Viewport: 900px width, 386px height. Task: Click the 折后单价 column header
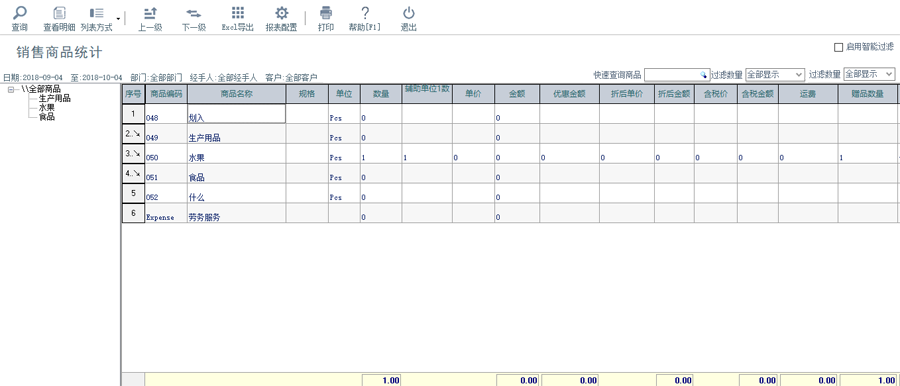(627, 94)
